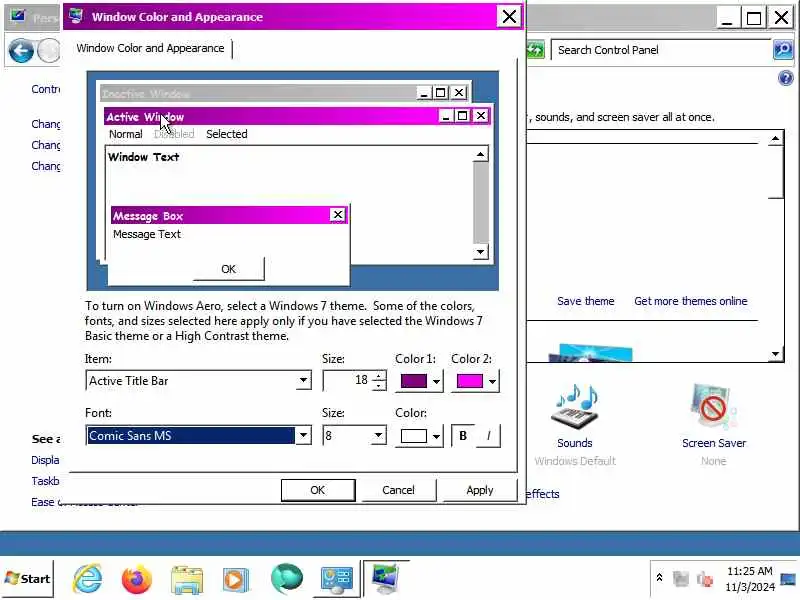This screenshot has height=600, width=800.
Task: Increase item size with up spinner arrow
Action: [x=379, y=377]
